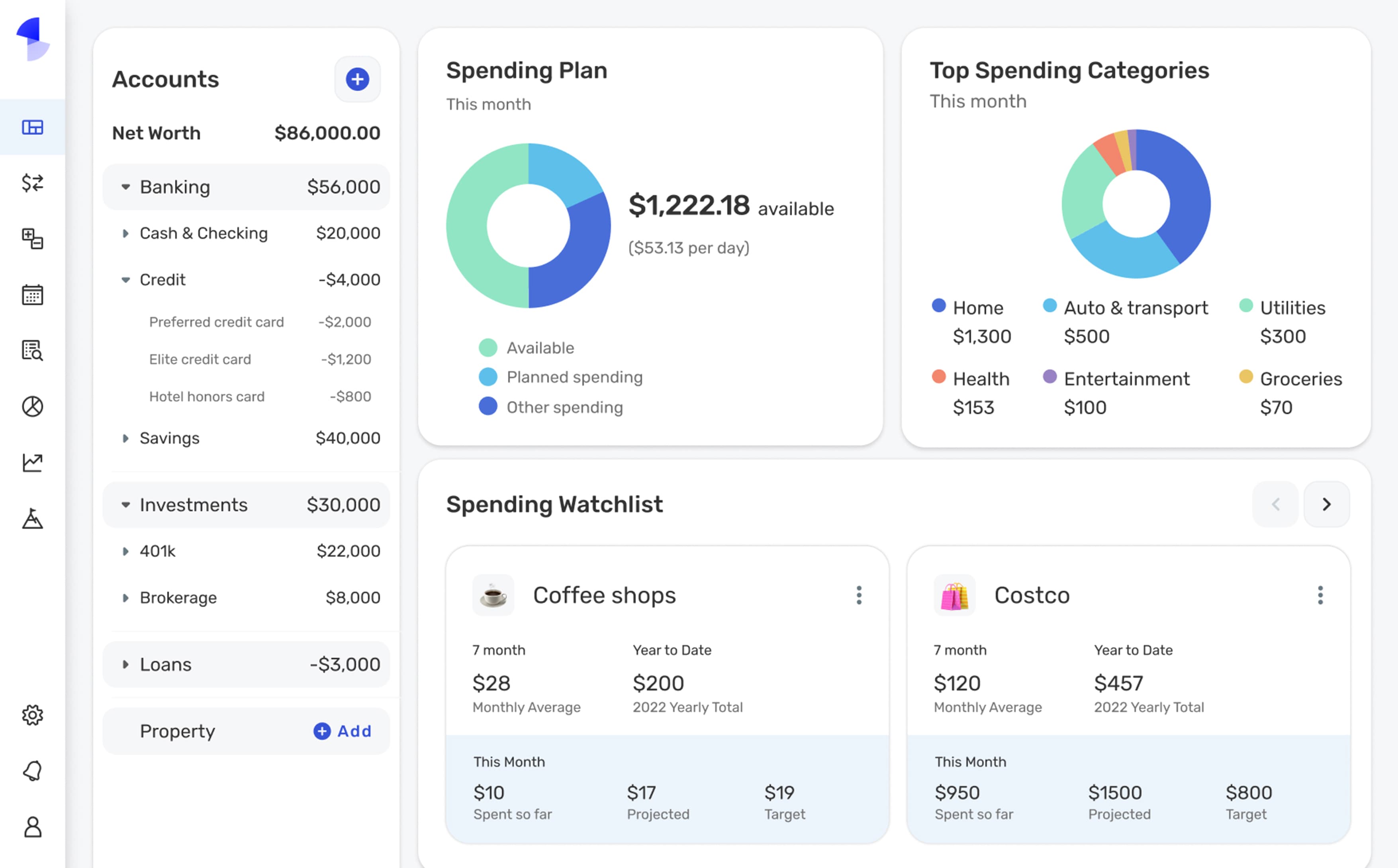Click the Home category legend dot
The width and height of the screenshot is (1398, 868).
click(x=939, y=305)
